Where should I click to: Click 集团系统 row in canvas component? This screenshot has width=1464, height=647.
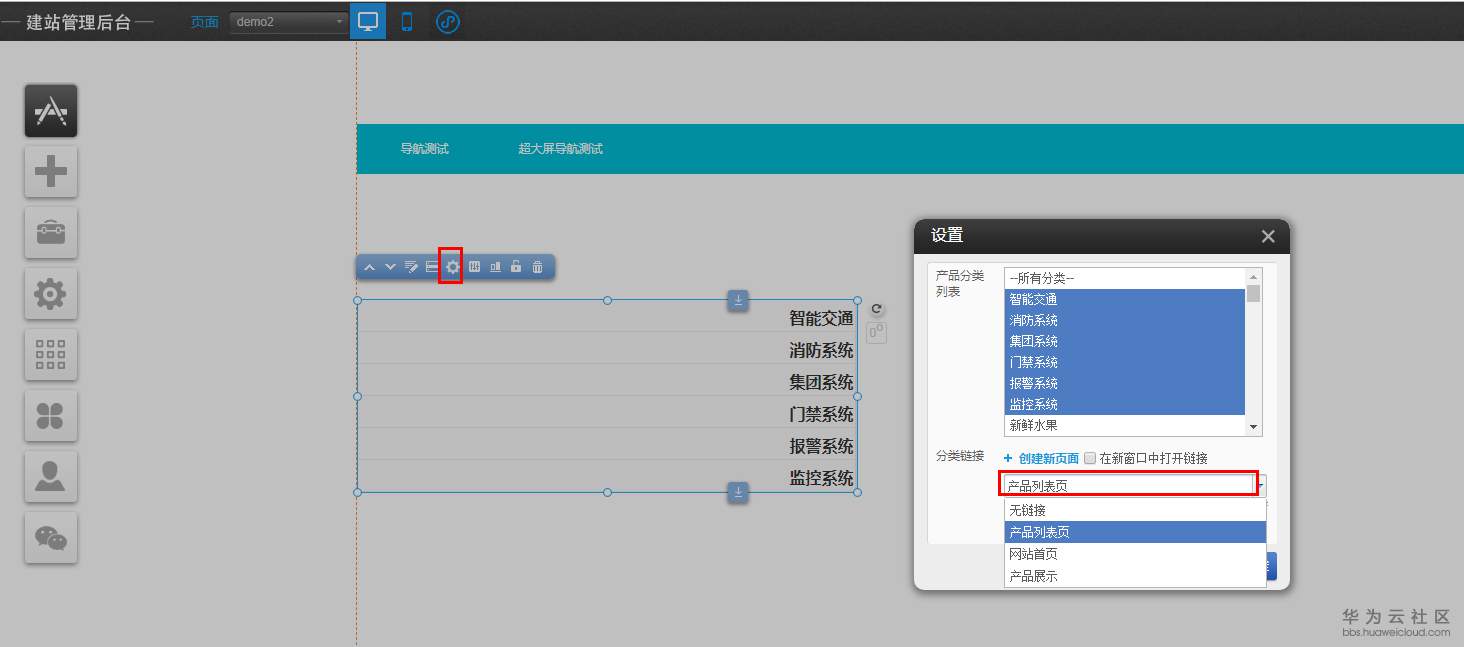click(x=607, y=382)
